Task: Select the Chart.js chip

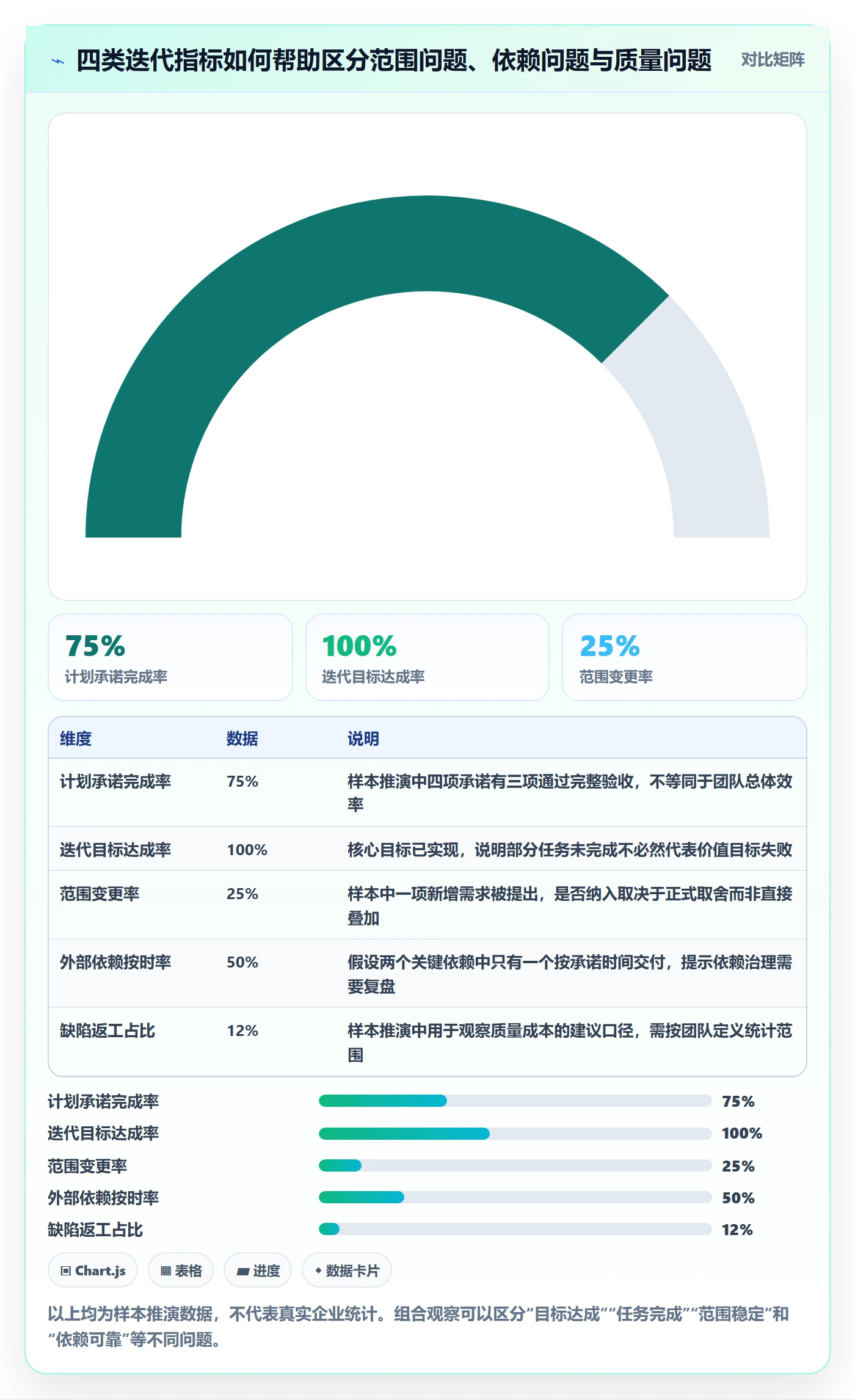Action: coord(93,1271)
